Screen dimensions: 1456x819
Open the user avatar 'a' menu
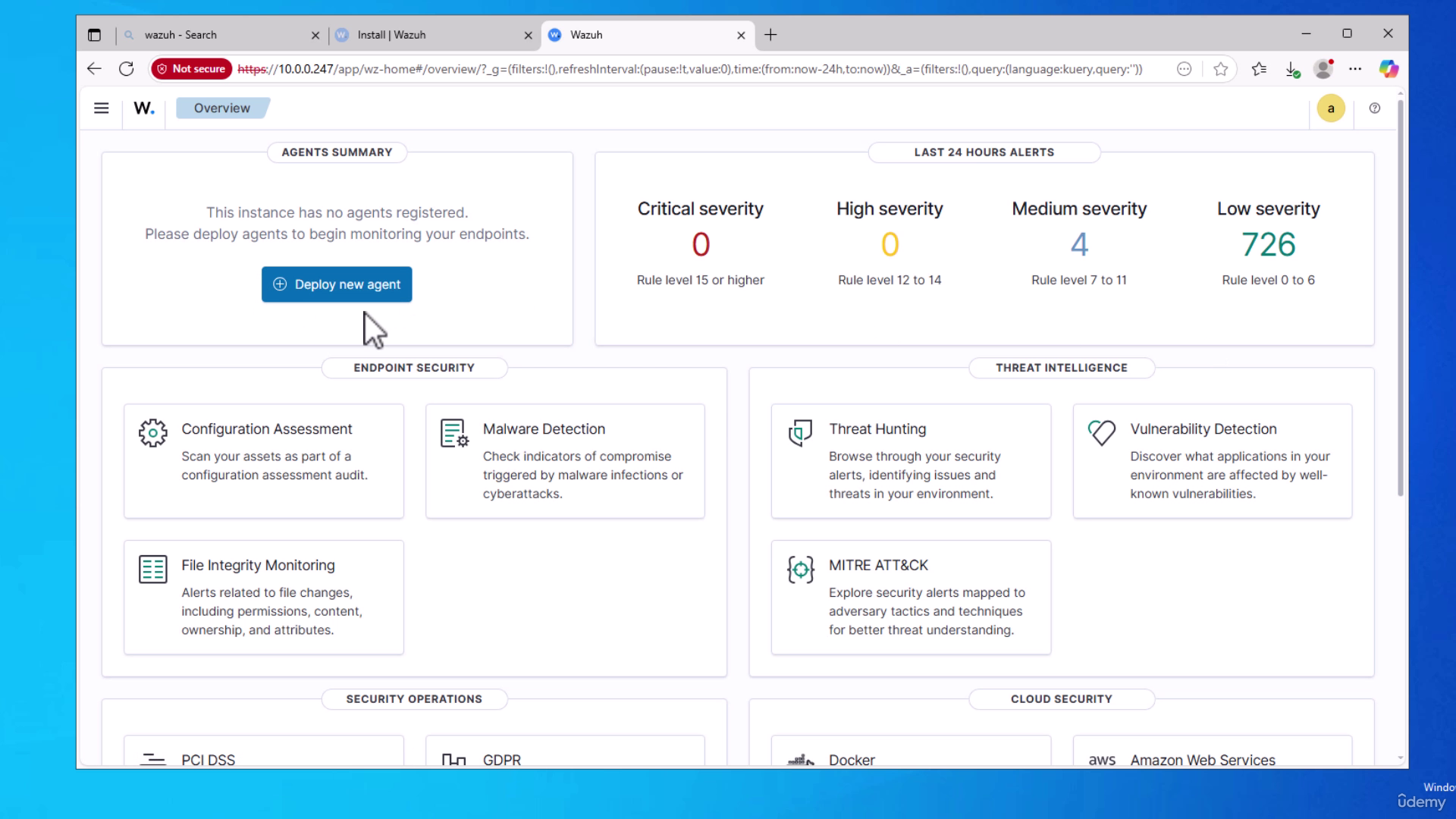(x=1331, y=108)
